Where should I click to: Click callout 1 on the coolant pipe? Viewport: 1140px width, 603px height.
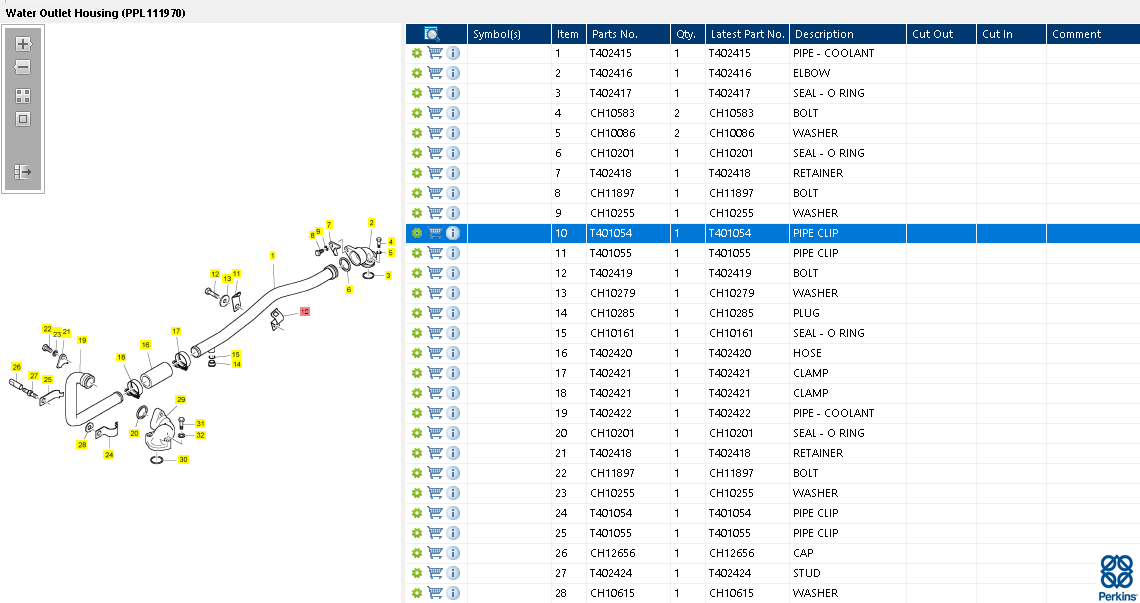(273, 255)
